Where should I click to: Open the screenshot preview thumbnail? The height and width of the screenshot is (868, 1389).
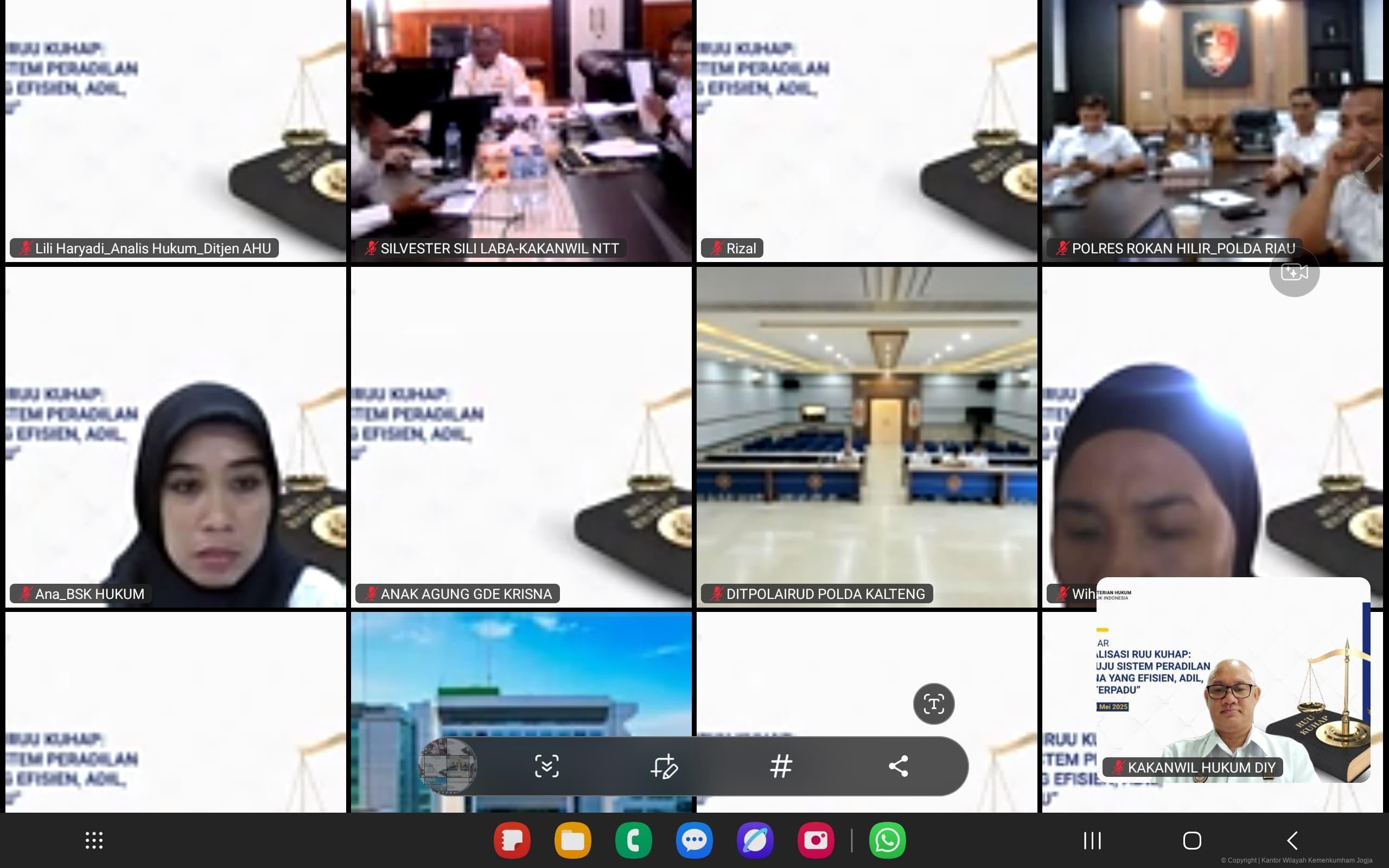[x=448, y=767]
